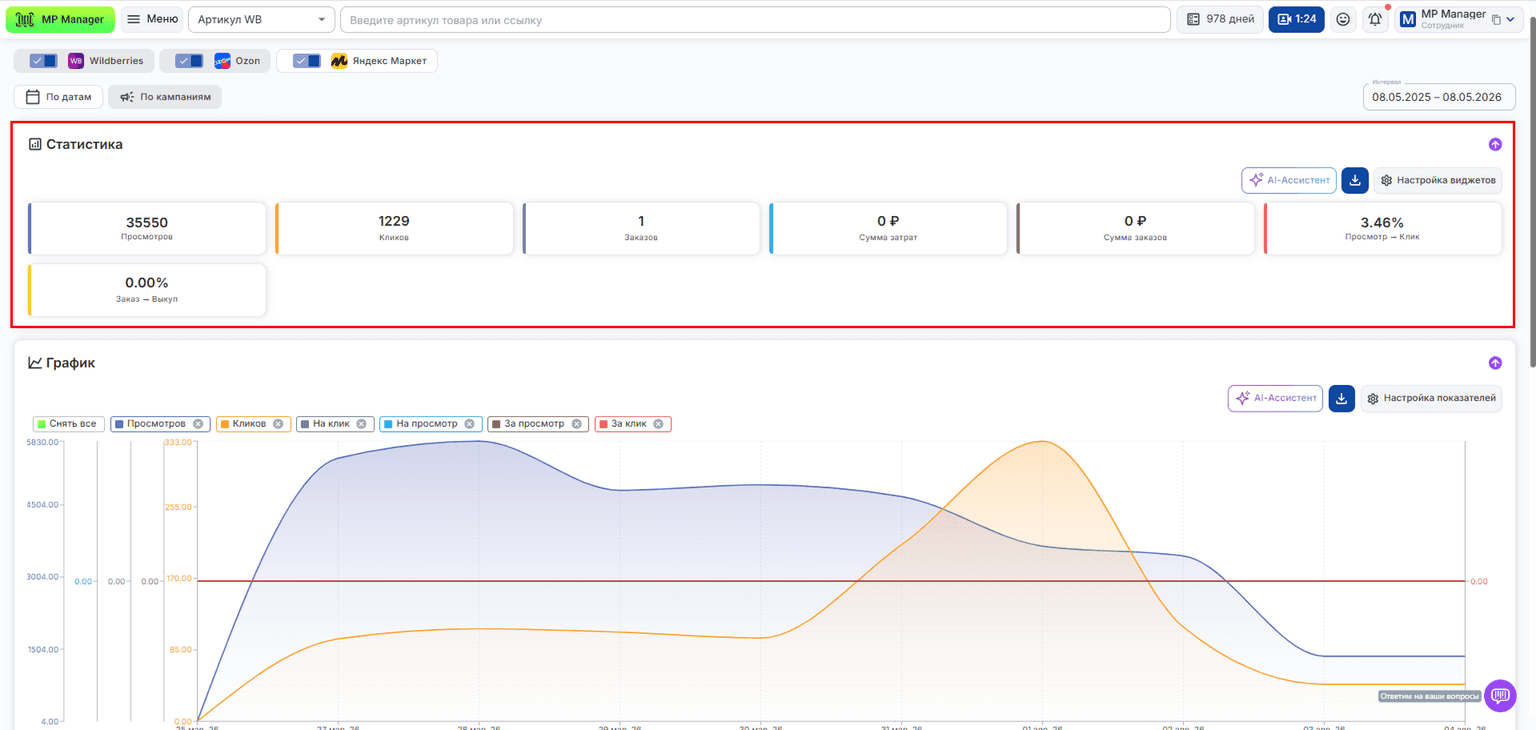Switch to По кампаниям view
The width and height of the screenshot is (1536, 730).
(x=165, y=97)
